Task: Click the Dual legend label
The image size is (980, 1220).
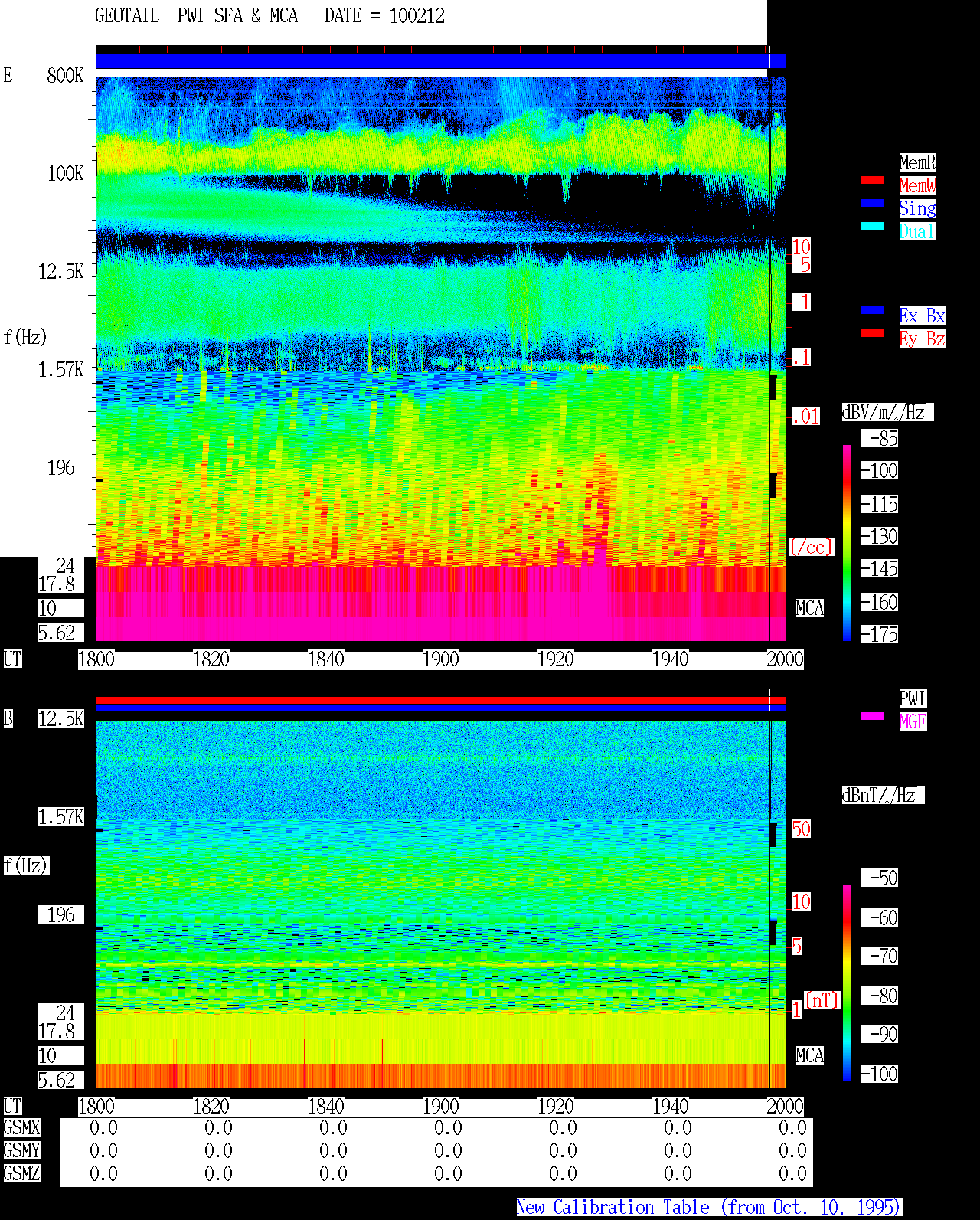Action: click(x=917, y=231)
